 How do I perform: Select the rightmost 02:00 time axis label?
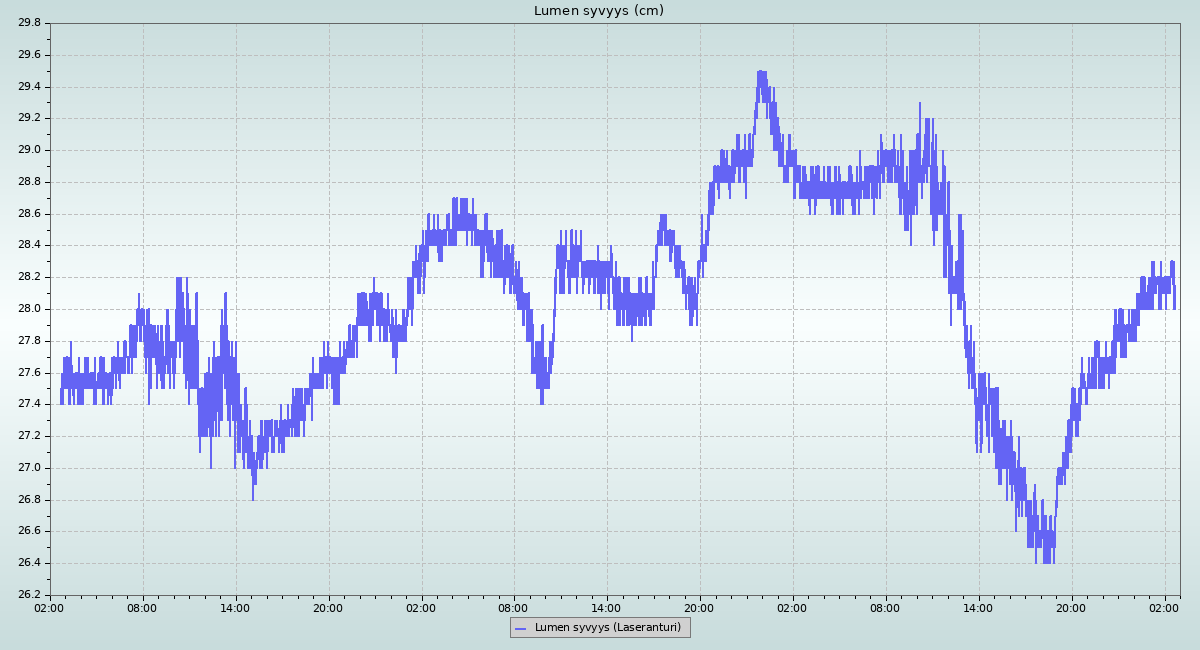point(1165,607)
